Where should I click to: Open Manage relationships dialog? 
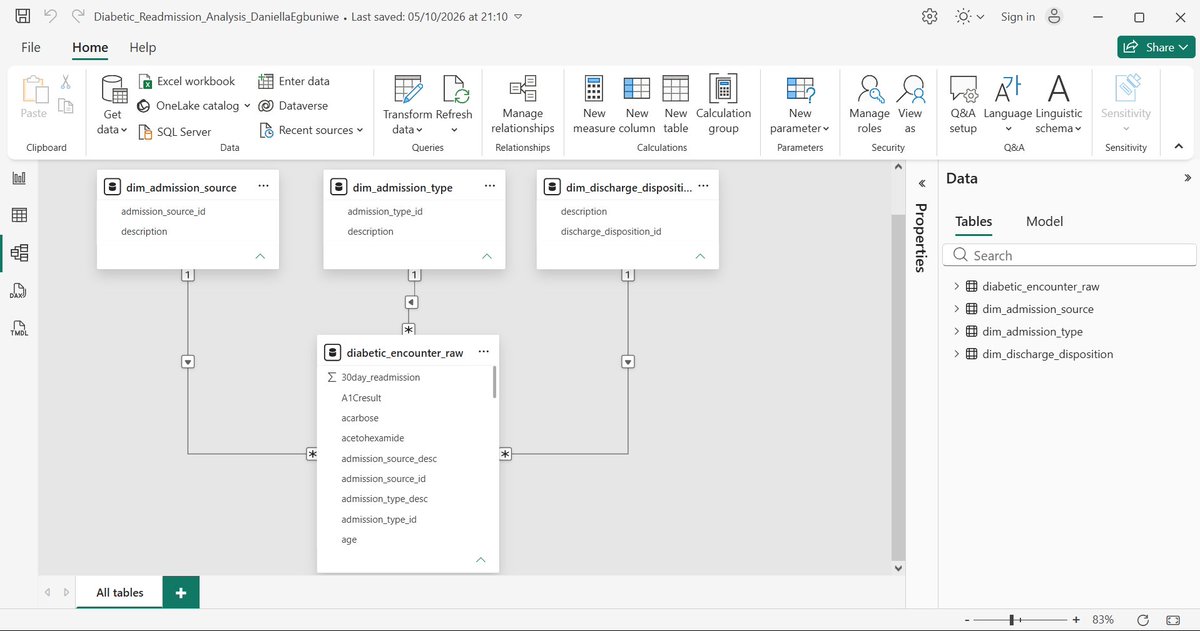point(522,106)
